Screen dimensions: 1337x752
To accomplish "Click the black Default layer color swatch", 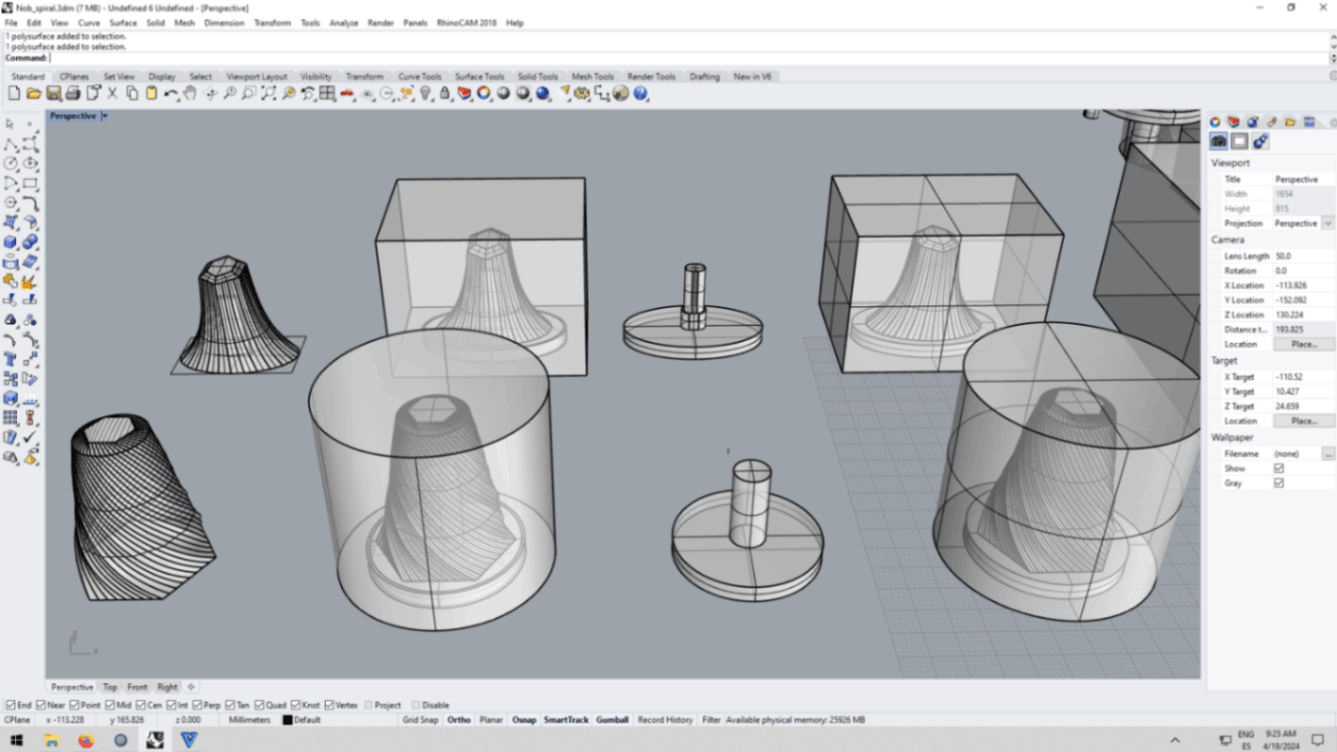I will [x=287, y=720].
